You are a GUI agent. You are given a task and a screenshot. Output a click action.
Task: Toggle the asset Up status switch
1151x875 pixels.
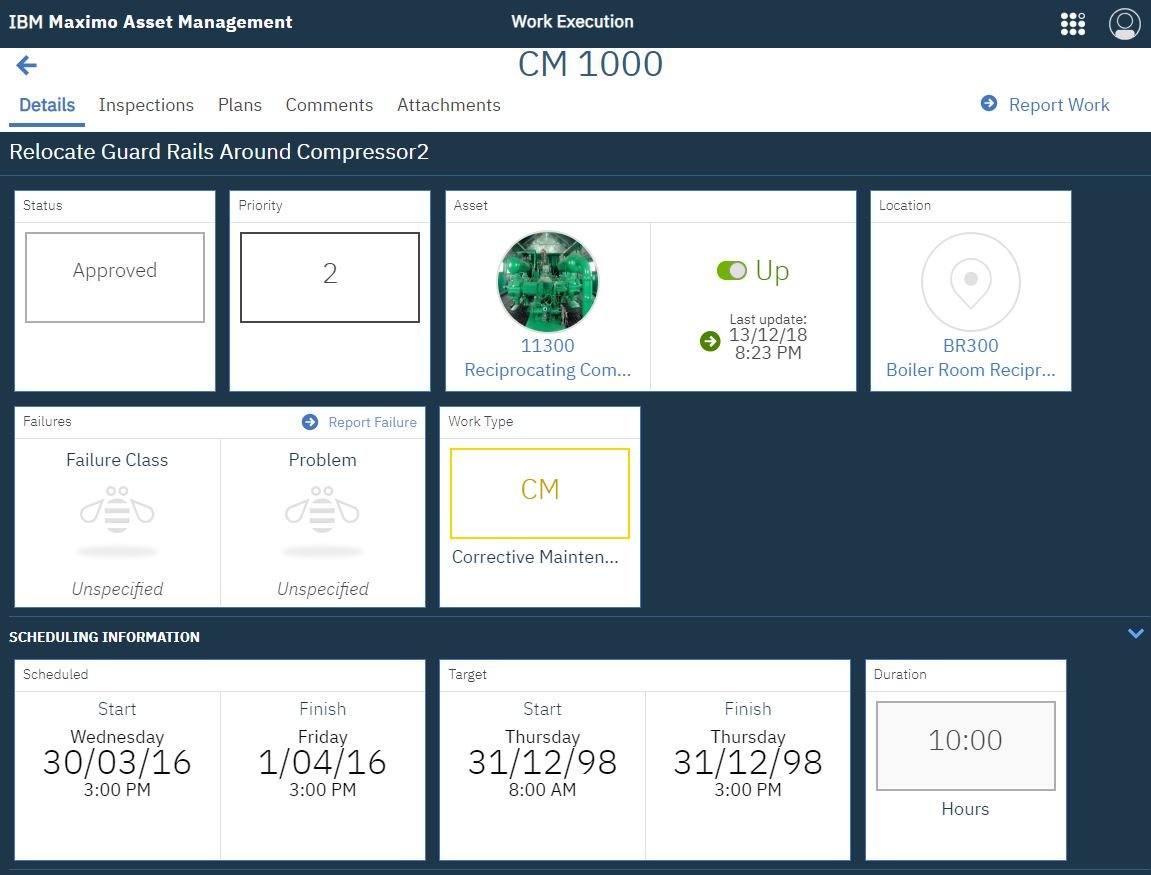coord(732,271)
